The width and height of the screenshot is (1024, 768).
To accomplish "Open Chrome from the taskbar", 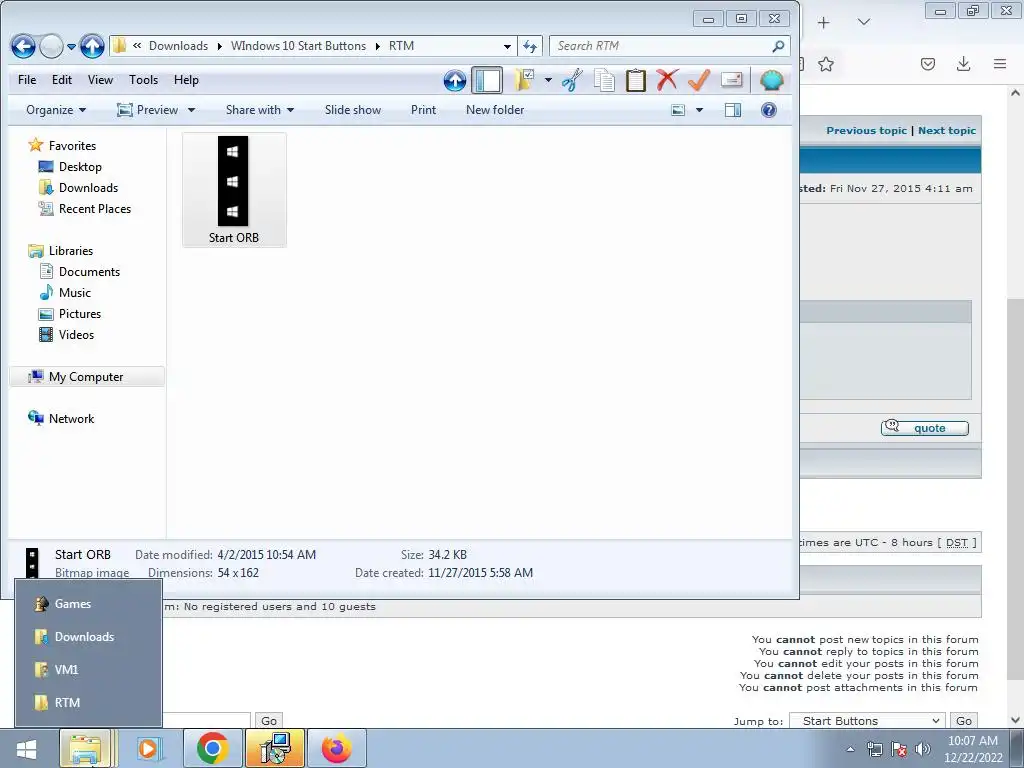I will pyautogui.click(x=212, y=748).
